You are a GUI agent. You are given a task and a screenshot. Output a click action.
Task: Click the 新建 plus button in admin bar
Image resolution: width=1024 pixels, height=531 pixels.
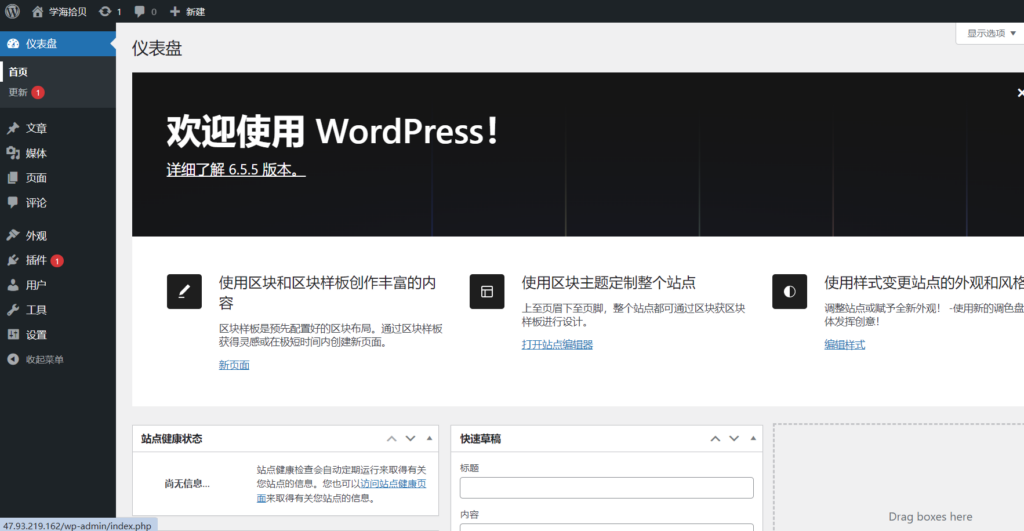pyautogui.click(x=187, y=11)
